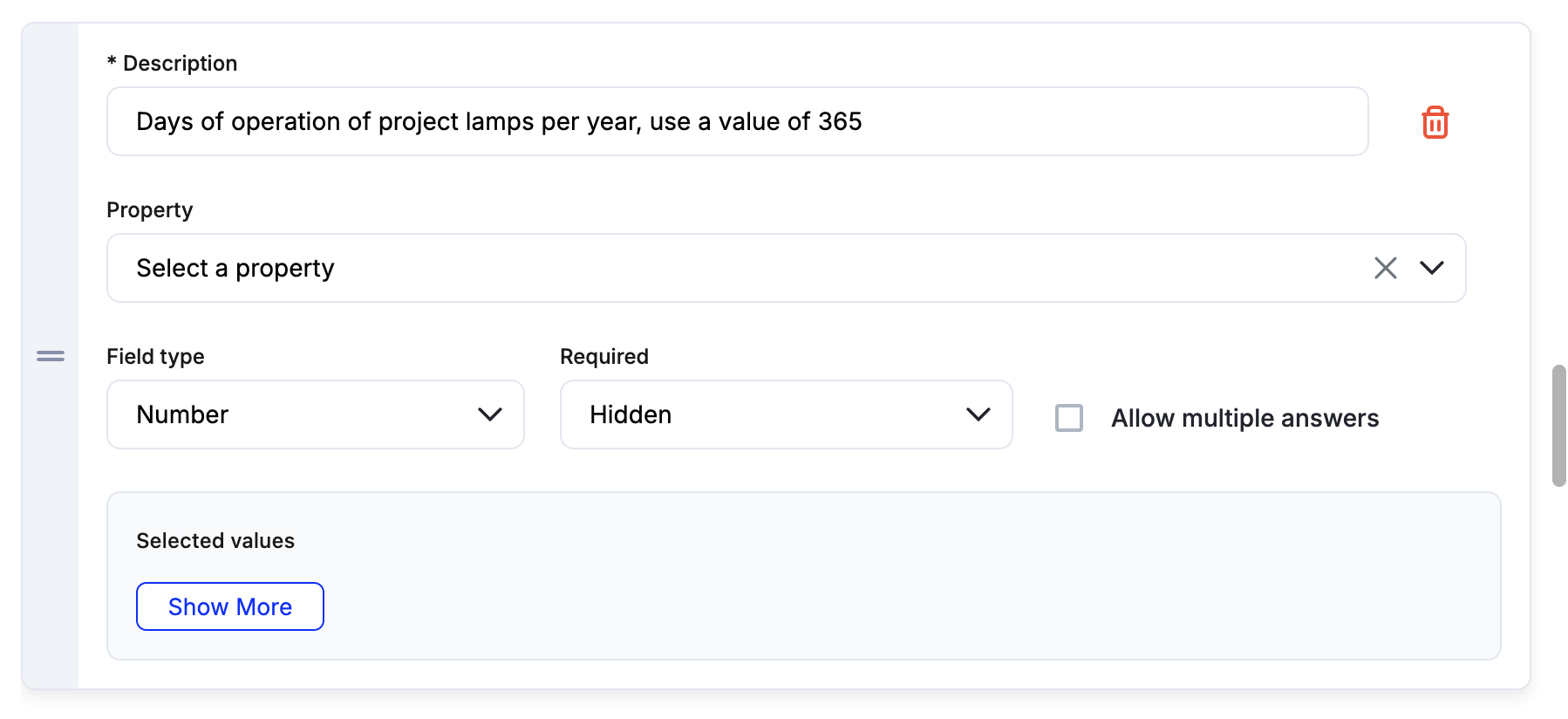Click into the Description text field
Viewport: 1568px width, 719px height.
coord(737,121)
